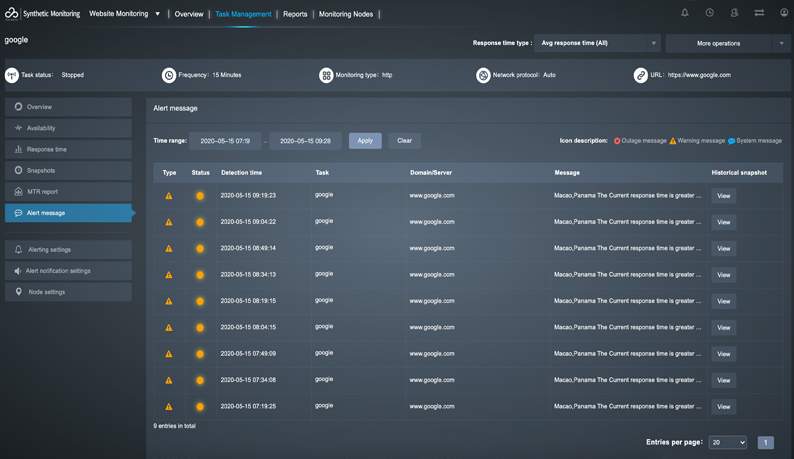View snapshot for 07:19:25 alert
Image resolution: width=794 pixels, height=459 pixels.
point(723,407)
